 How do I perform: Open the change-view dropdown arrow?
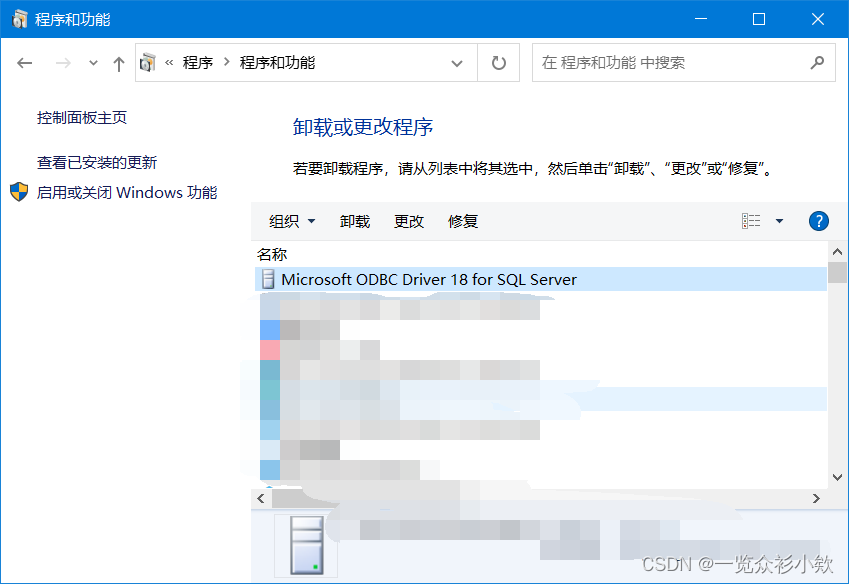pos(778,221)
